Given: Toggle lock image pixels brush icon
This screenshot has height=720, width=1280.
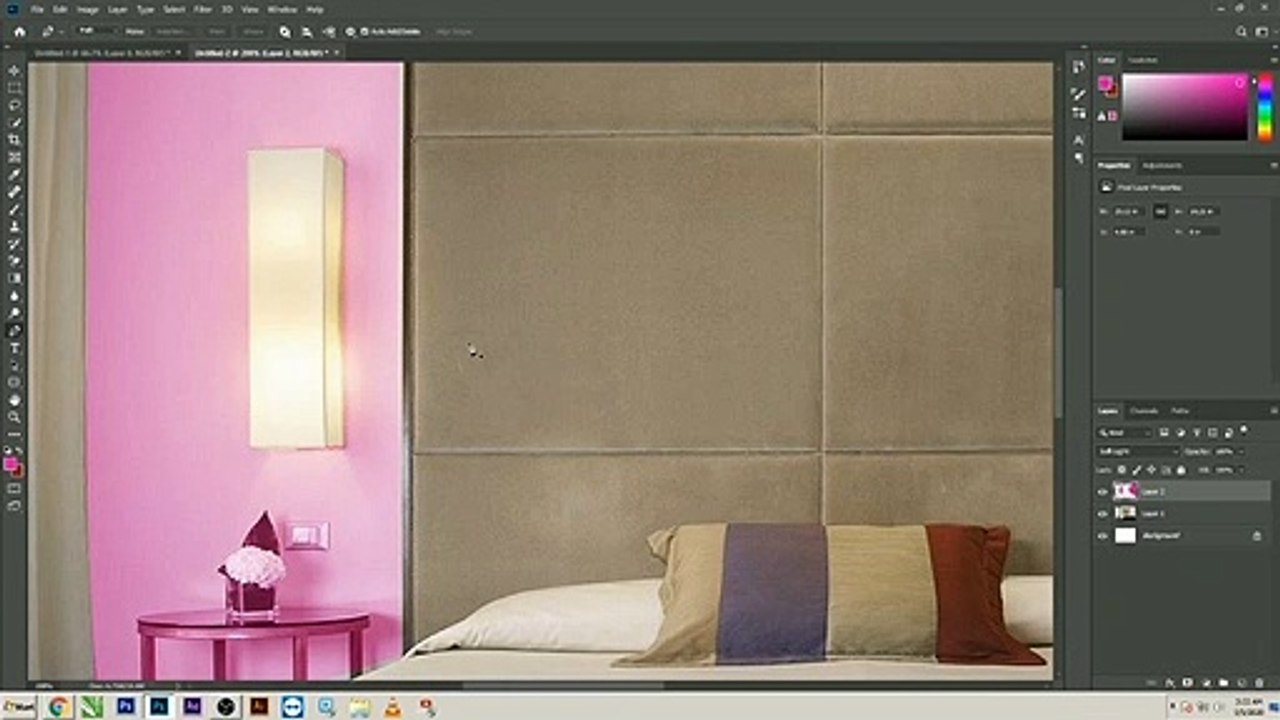Looking at the screenshot, I should click(1136, 470).
